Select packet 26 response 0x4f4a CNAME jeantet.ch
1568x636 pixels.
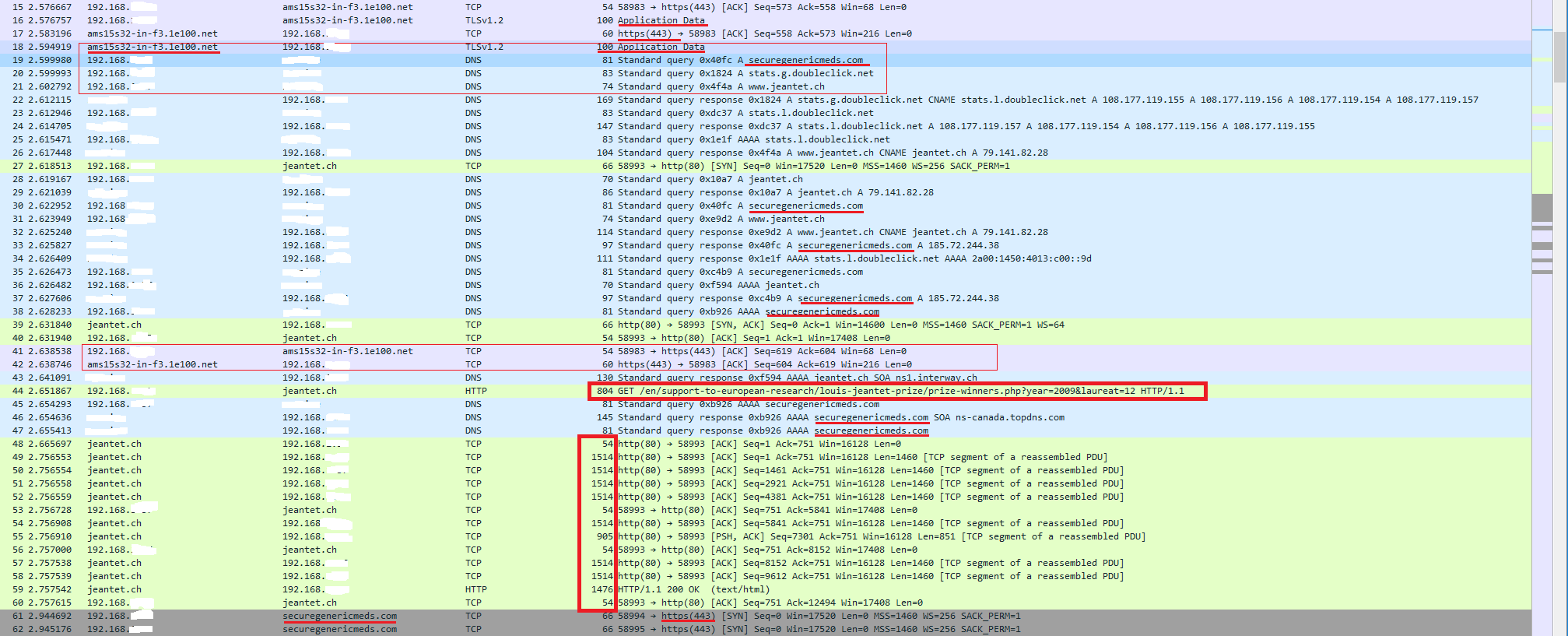(766, 153)
